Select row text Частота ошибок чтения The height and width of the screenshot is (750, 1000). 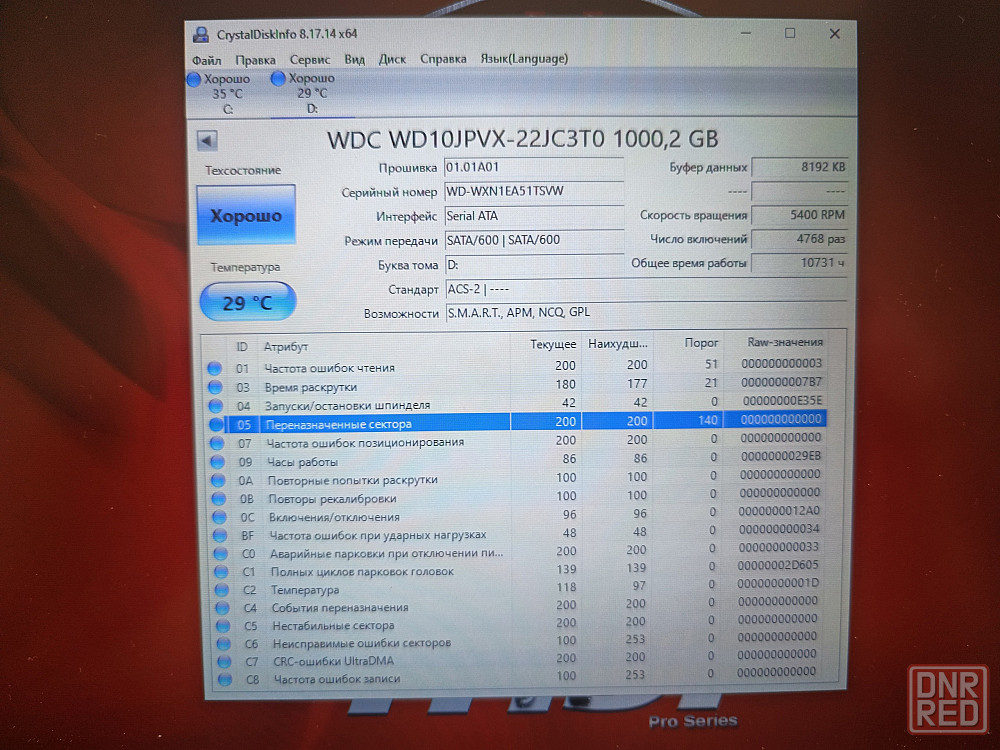330,368
